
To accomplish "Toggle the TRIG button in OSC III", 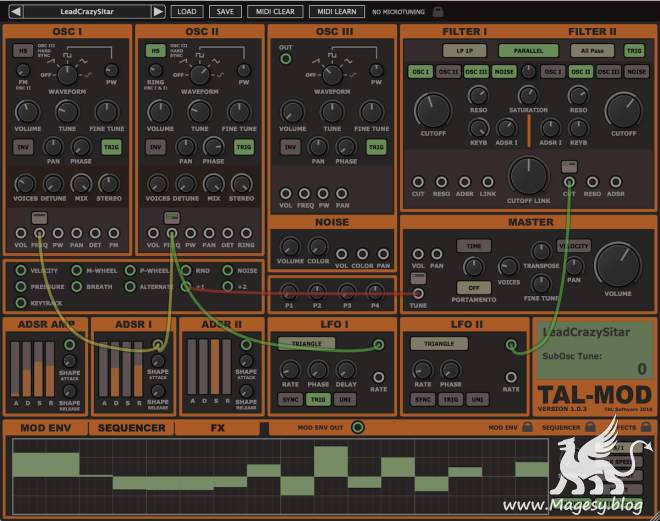I will (x=376, y=147).
